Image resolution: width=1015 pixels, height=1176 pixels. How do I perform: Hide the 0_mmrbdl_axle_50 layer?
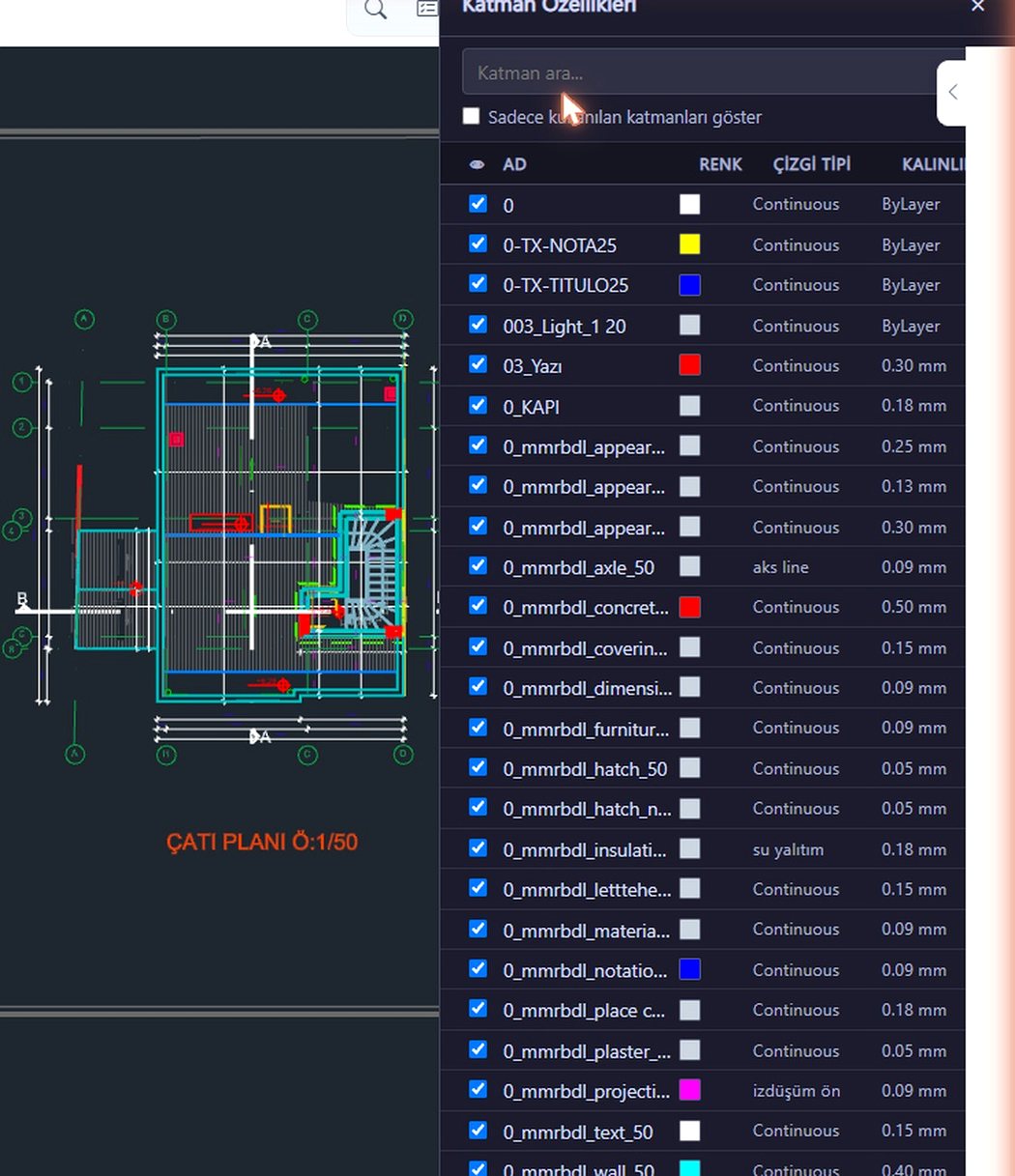pyautogui.click(x=478, y=566)
